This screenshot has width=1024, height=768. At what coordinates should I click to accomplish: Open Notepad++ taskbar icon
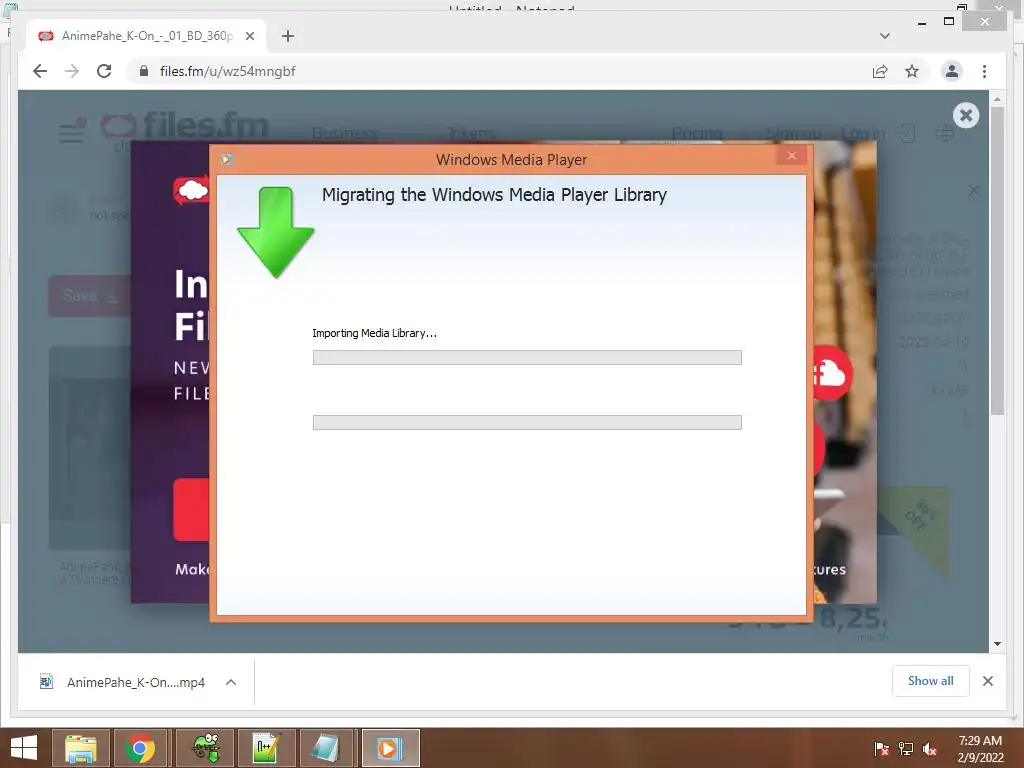coord(267,748)
